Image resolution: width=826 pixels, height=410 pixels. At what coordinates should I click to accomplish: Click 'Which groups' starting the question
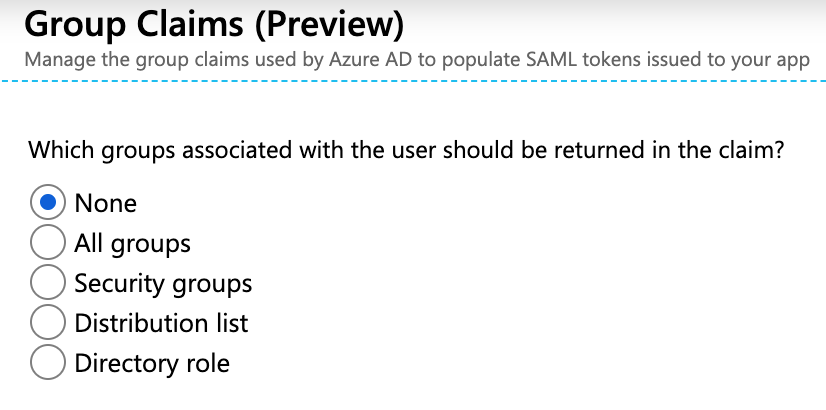tap(102, 152)
